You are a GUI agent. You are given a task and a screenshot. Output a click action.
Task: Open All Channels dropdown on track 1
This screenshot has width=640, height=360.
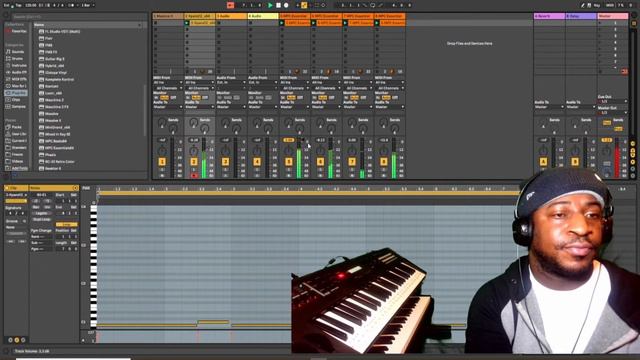[x=168, y=88]
